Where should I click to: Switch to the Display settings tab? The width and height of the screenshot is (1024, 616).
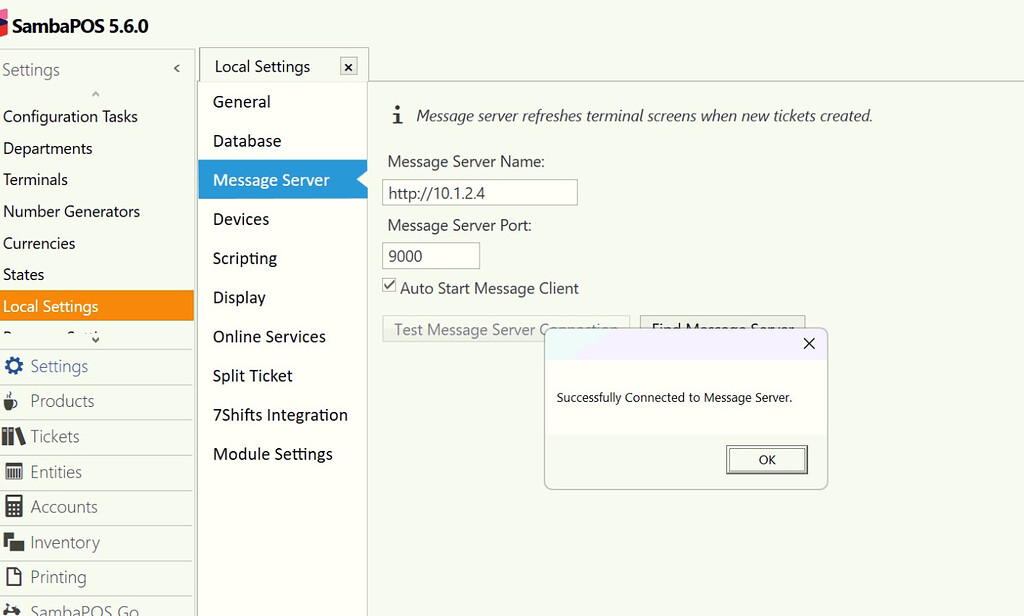(240, 297)
